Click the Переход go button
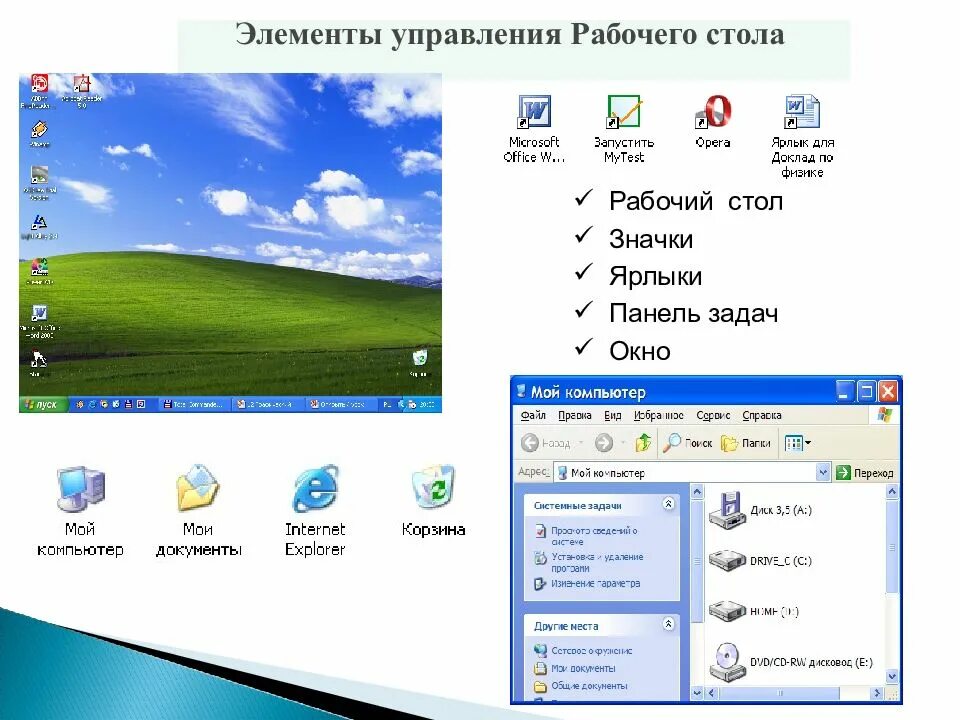Screen dimensions: 960x720 [864, 473]
